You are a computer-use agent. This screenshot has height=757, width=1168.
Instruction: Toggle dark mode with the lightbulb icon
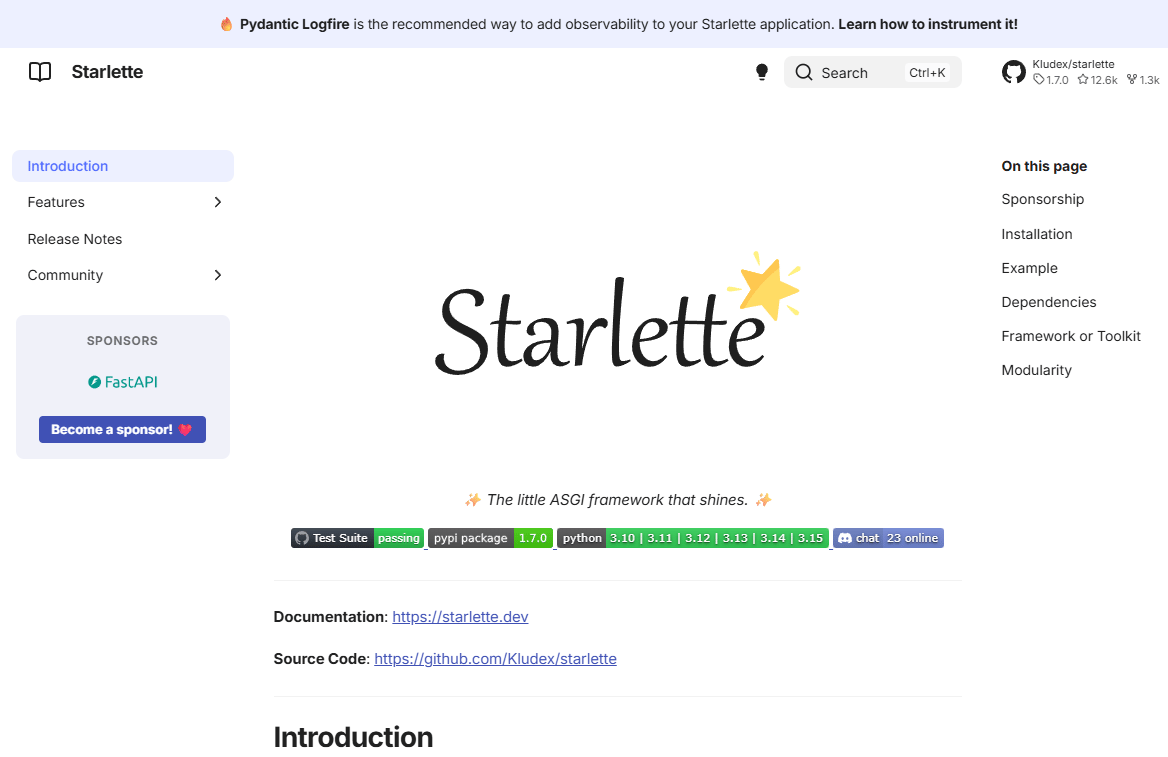(761, 72)
